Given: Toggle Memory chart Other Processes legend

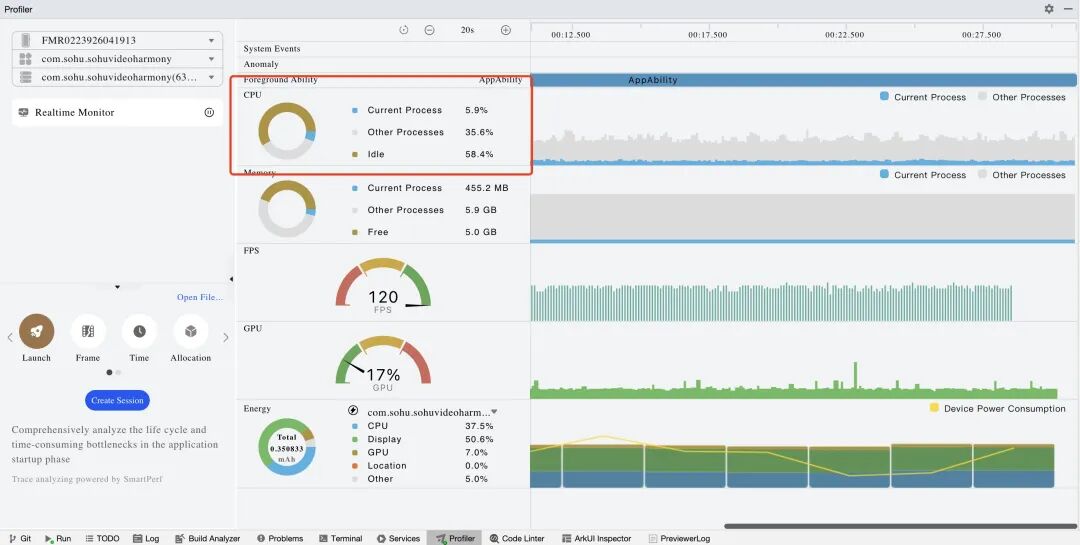Looking at the screenshot, I should (1021, 175).
